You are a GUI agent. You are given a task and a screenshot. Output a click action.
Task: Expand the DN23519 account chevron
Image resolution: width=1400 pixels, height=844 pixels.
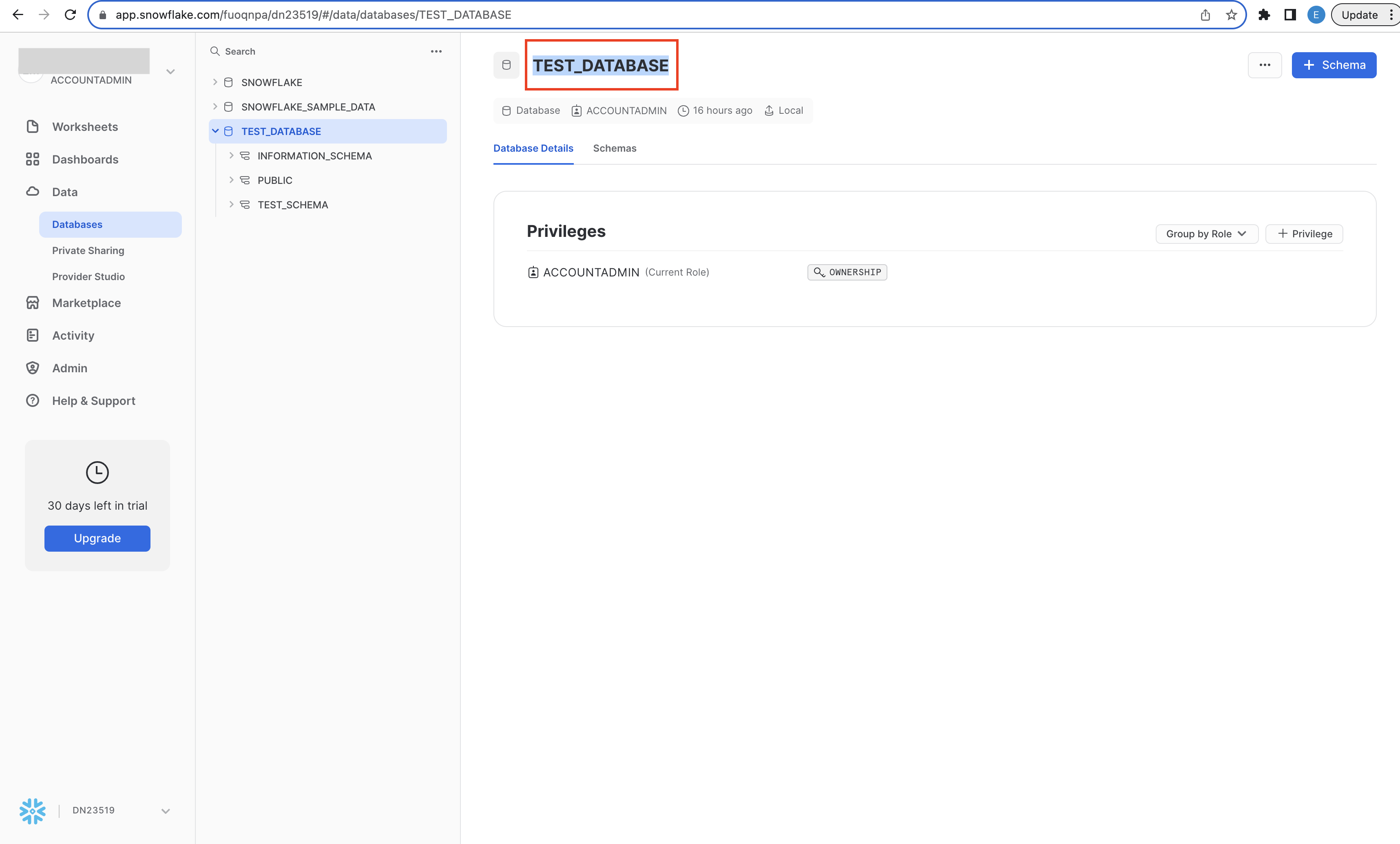pyautogui.click(x=165, y=811)
